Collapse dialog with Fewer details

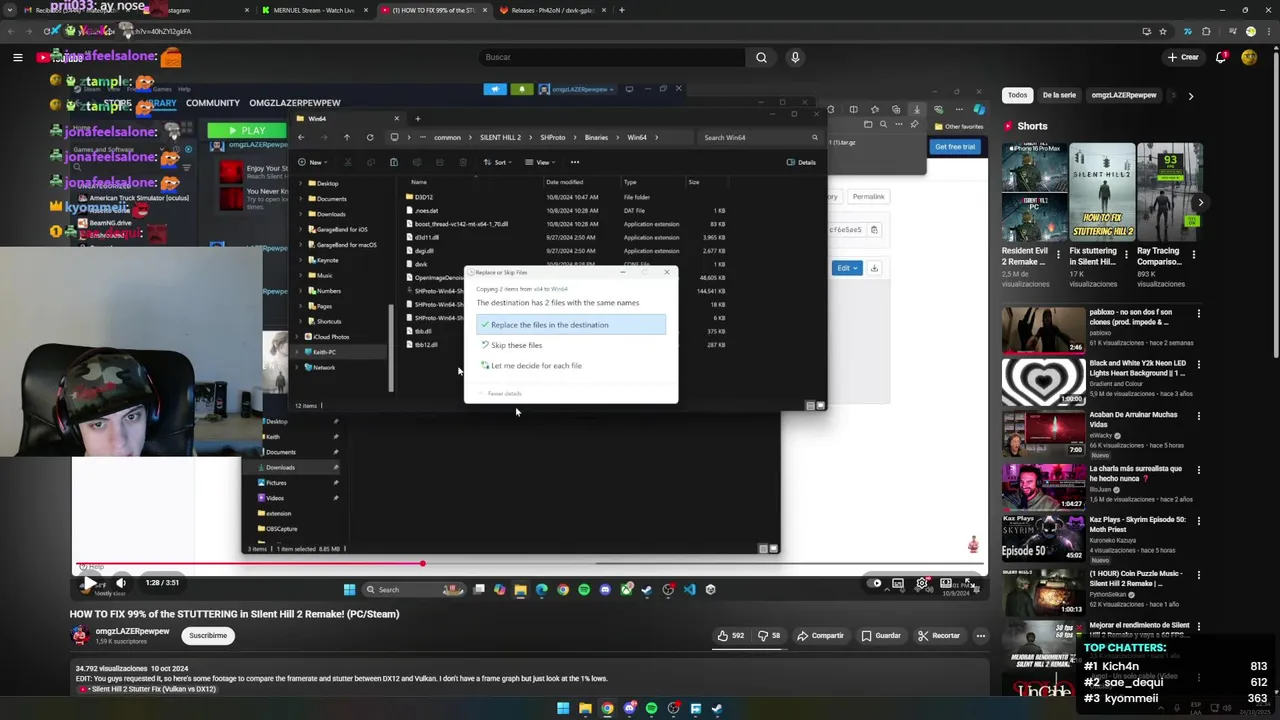pos(502,393)
